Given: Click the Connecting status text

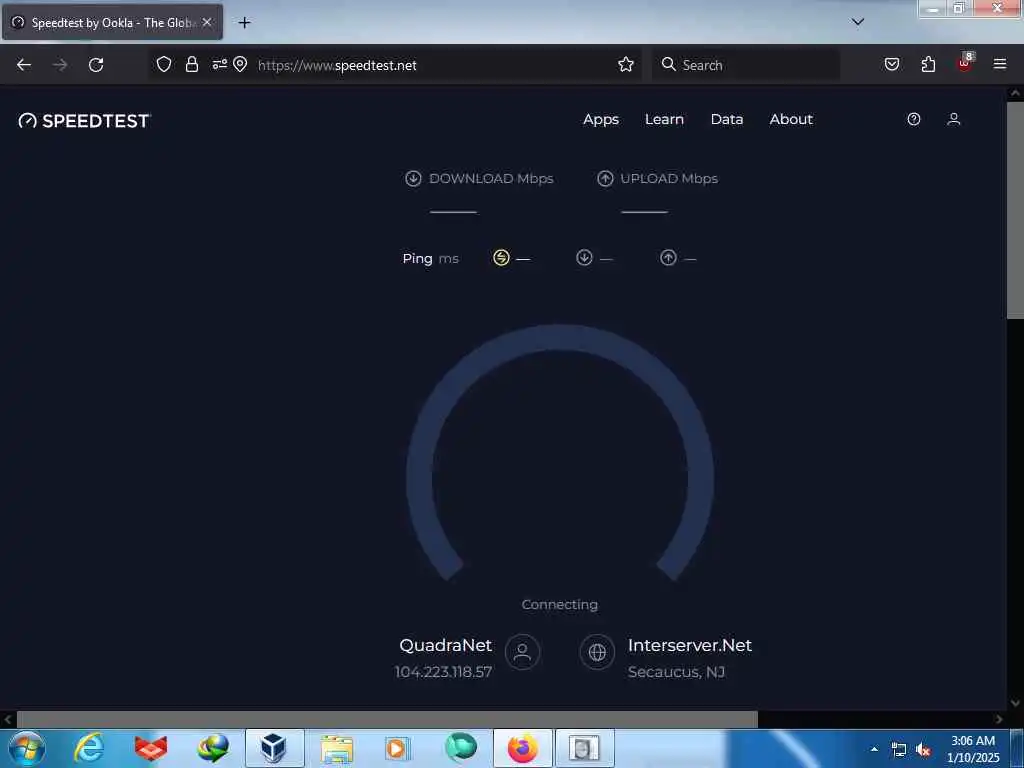Looking at the screenshot, I should click(x=560, y=605).
